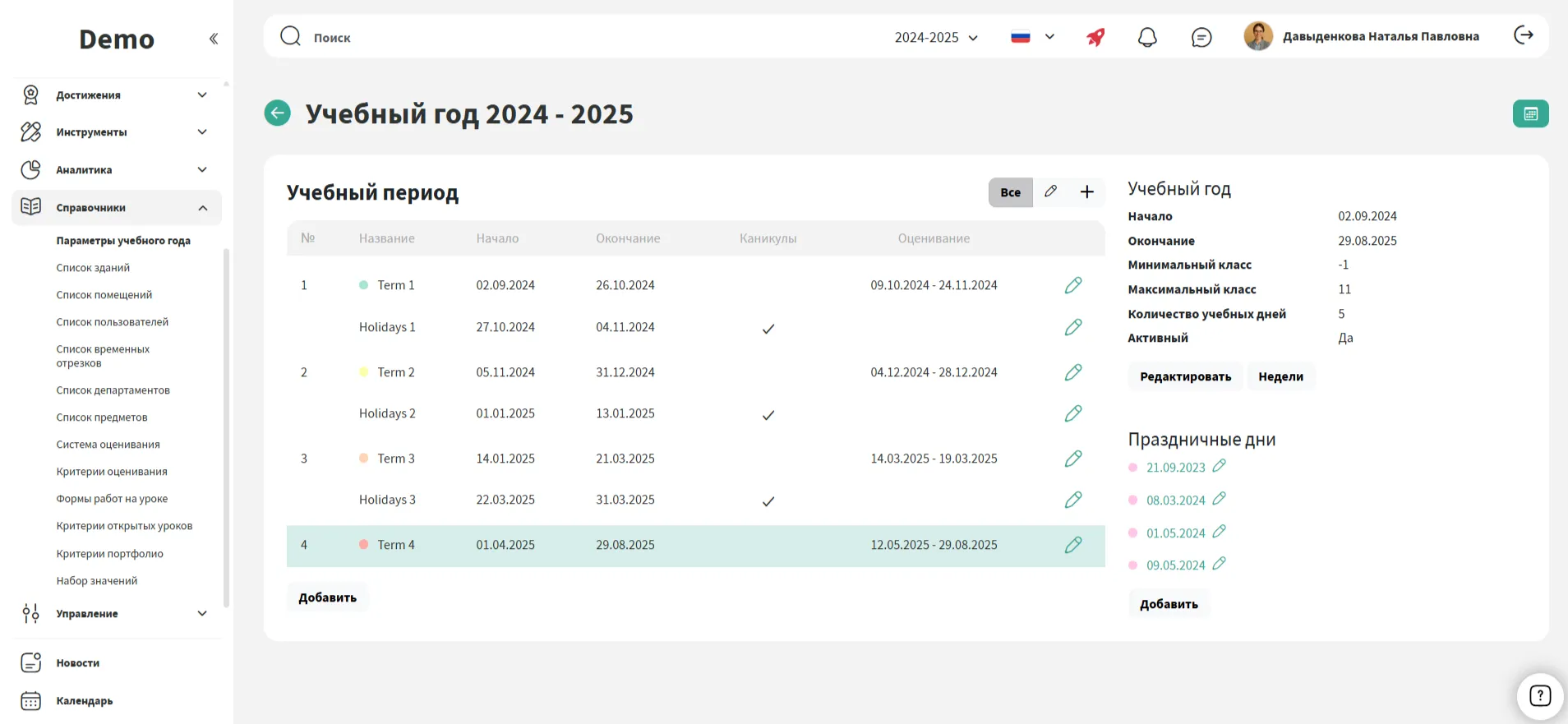Go back using the green arrow
Screen dimensions: 1568x724
(278, 113)
